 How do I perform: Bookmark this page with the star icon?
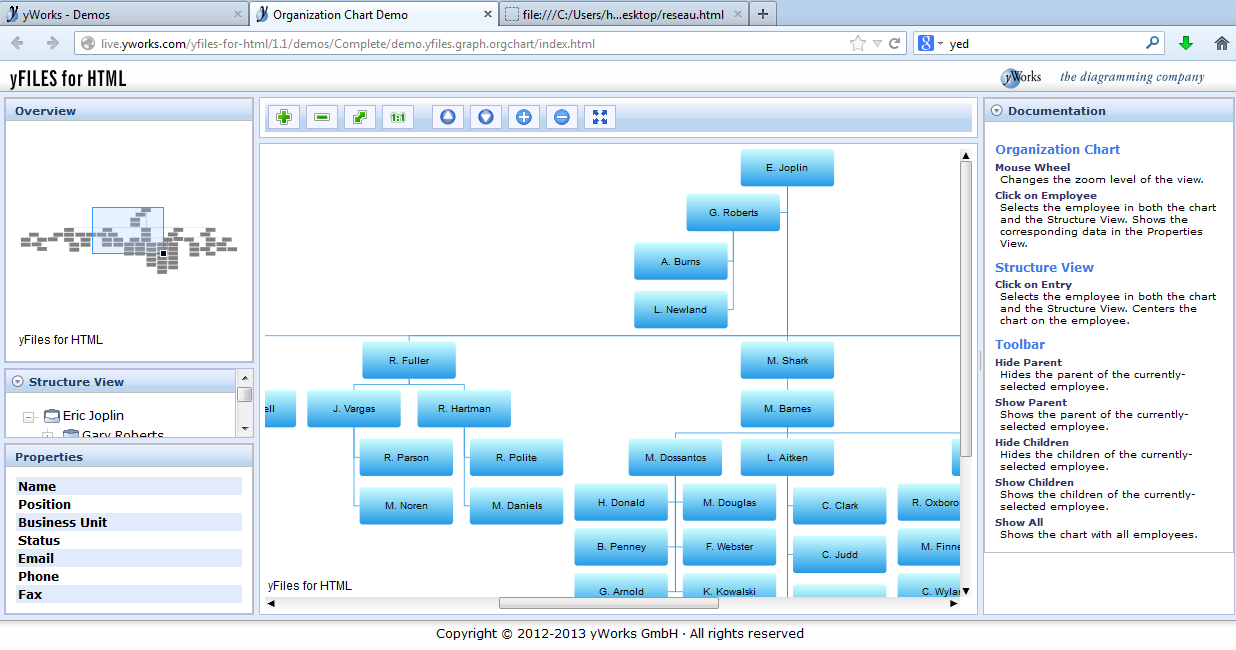[857, 44]
